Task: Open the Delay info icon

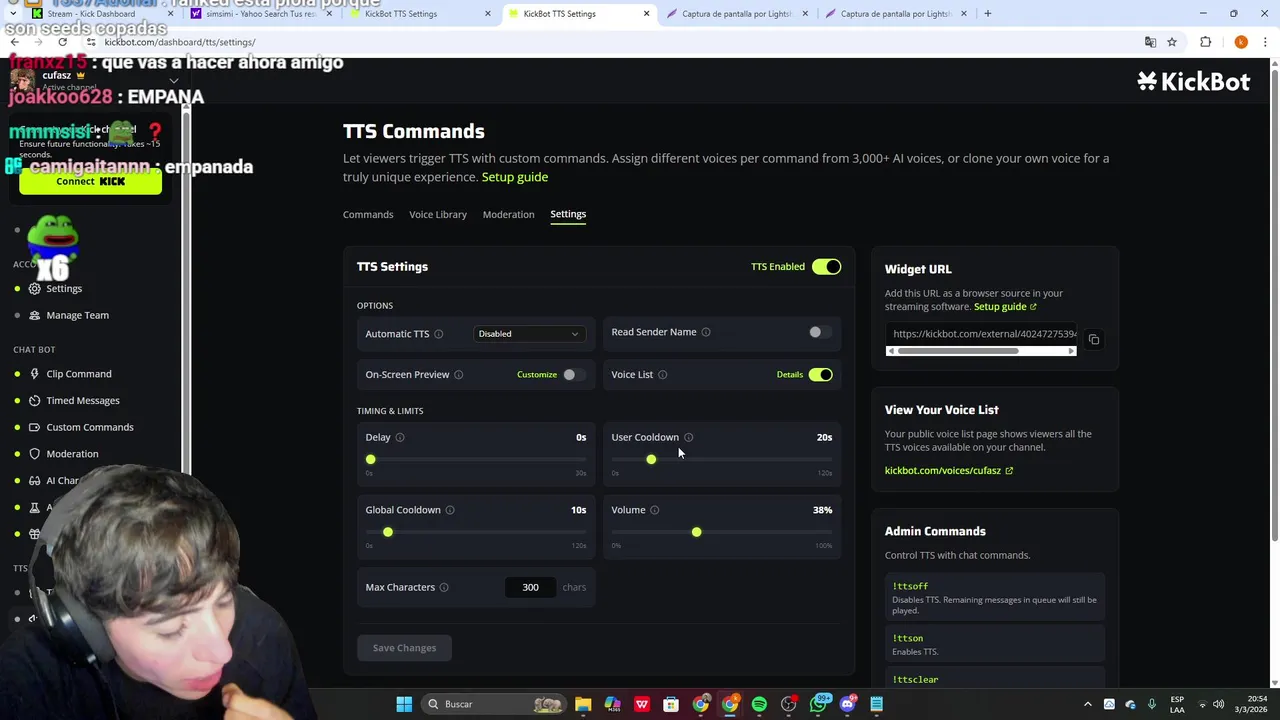Action: [400, 437]
